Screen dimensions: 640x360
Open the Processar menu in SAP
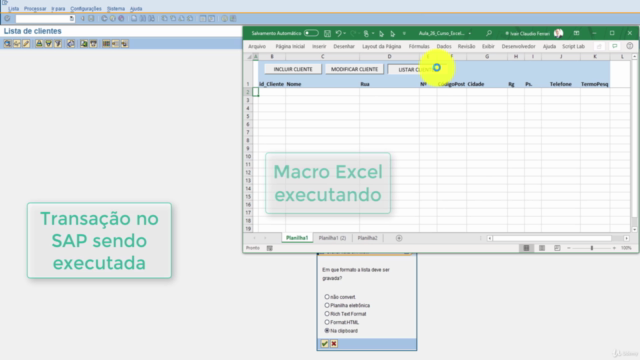click(x=35, y=9)
